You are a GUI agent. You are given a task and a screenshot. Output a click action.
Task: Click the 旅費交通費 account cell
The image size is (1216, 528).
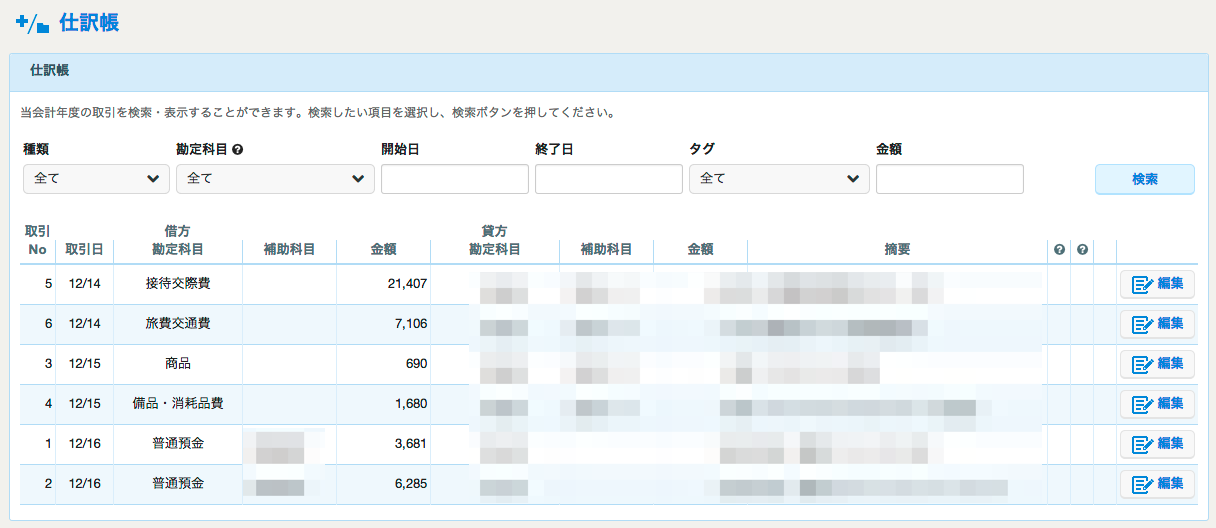178,324
